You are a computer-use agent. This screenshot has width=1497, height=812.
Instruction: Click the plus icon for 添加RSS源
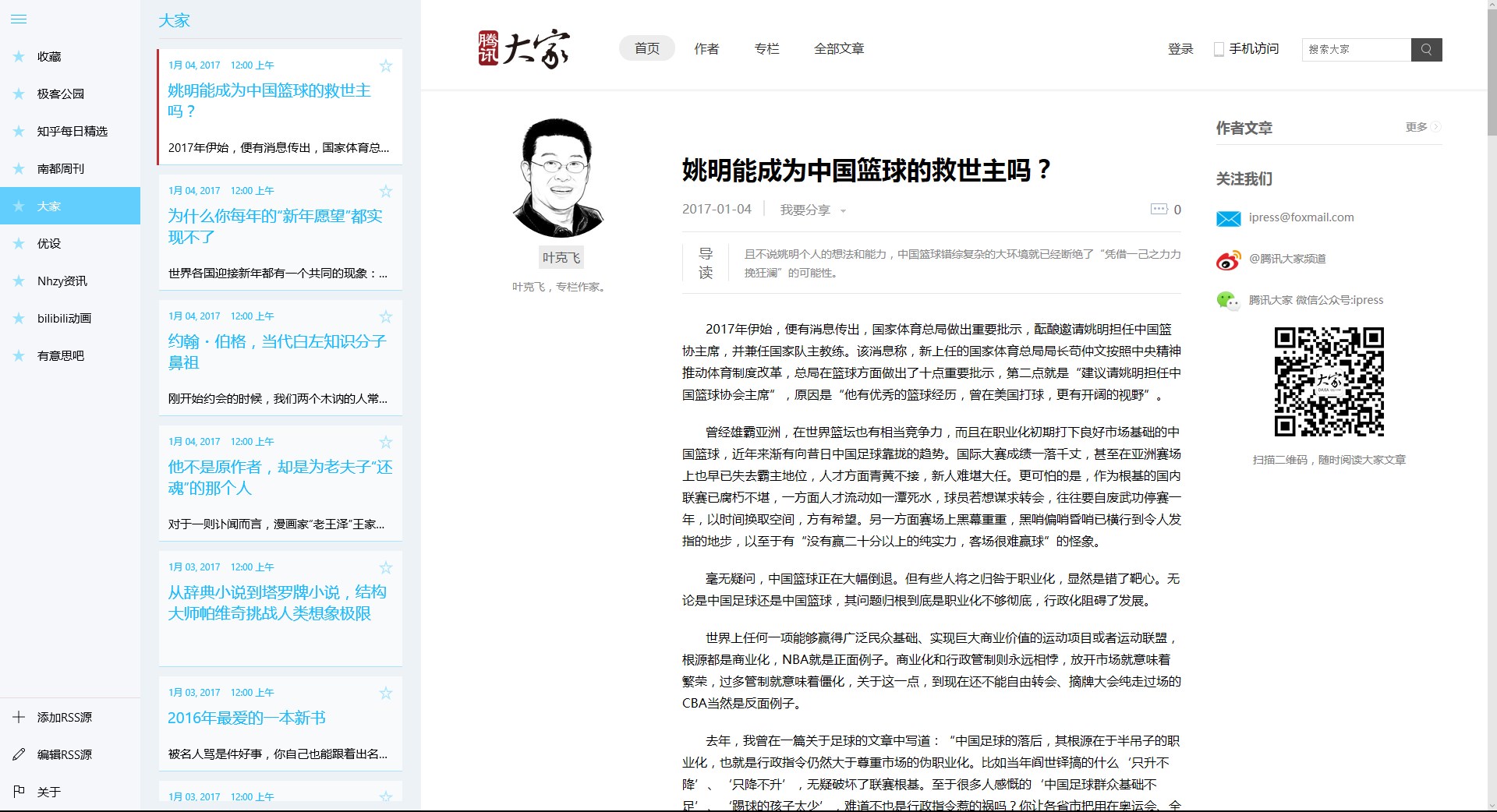coord(19,717)
